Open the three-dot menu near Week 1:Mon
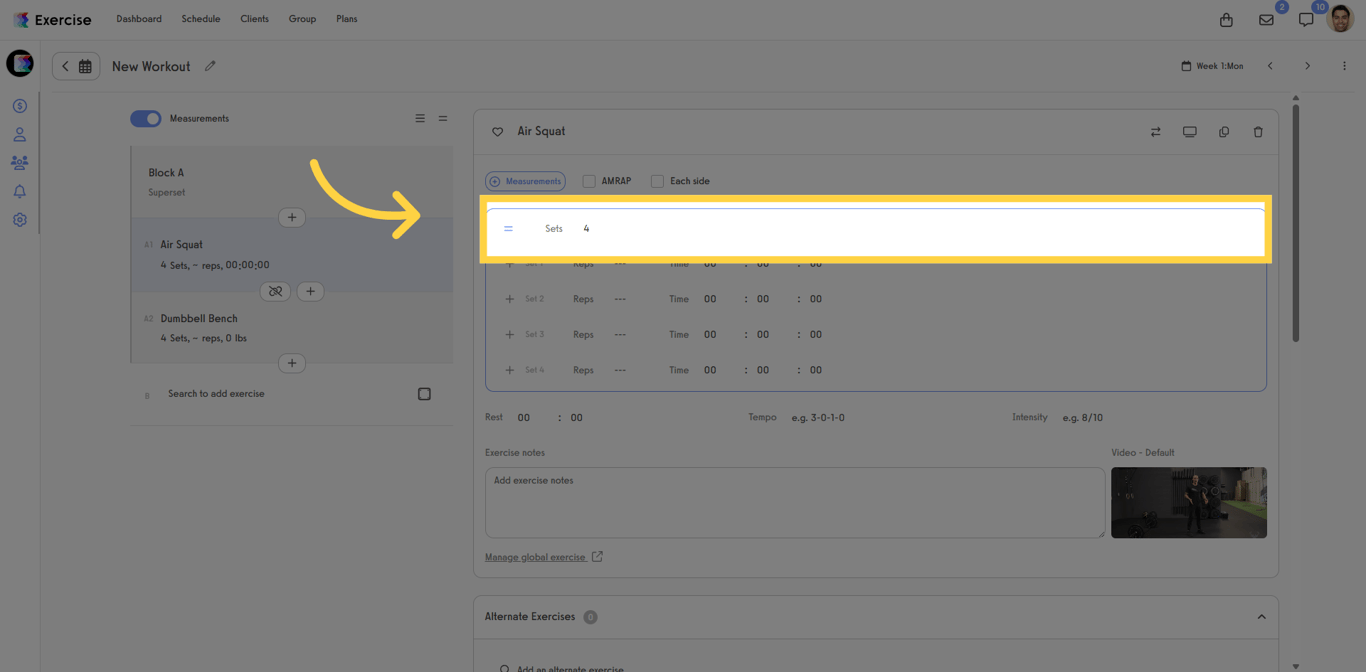 point(1344,65)
